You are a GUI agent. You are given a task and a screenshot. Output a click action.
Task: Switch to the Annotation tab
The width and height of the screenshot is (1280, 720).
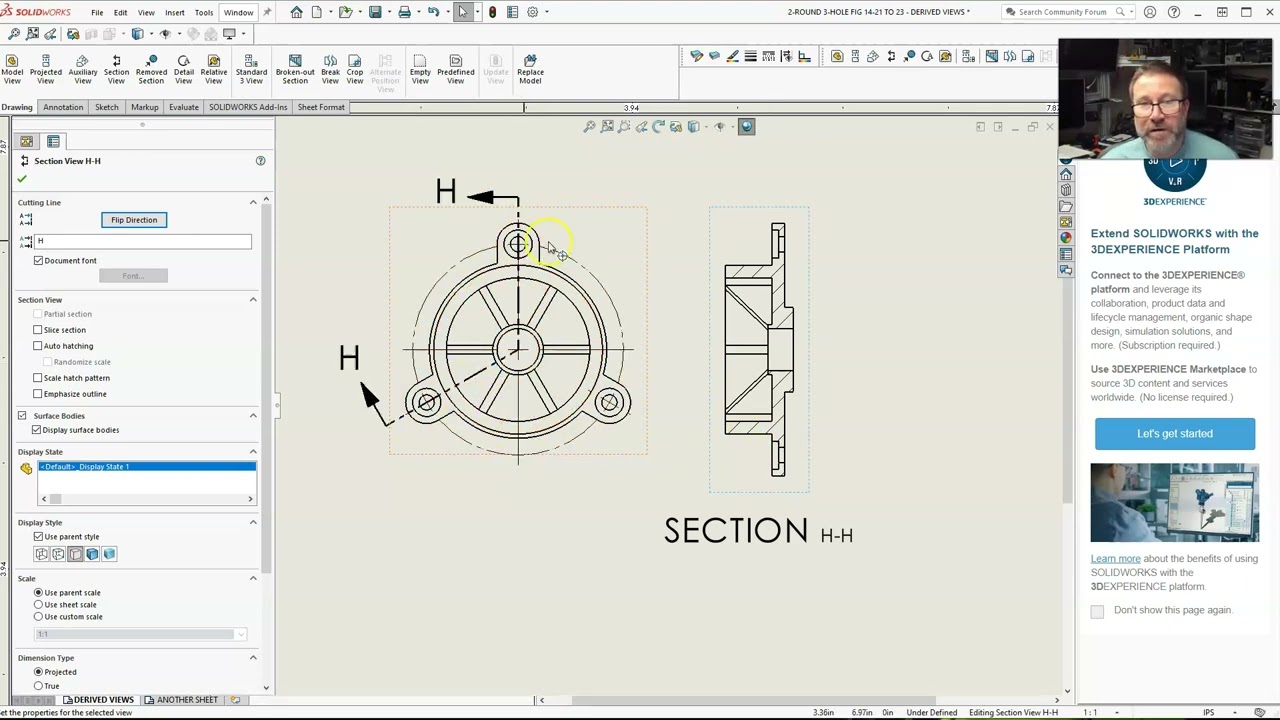tap(63, 107)
